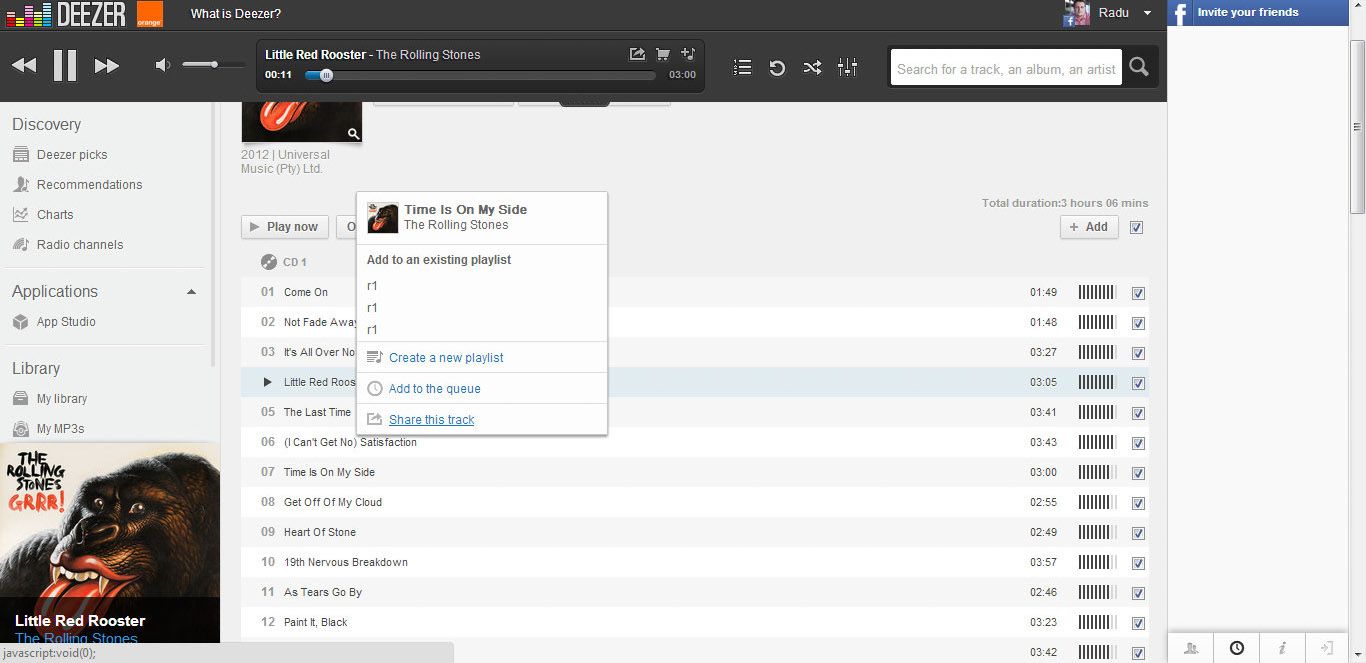
Task: Click the search magnifier button
Action: click(x=1138, y=68)
